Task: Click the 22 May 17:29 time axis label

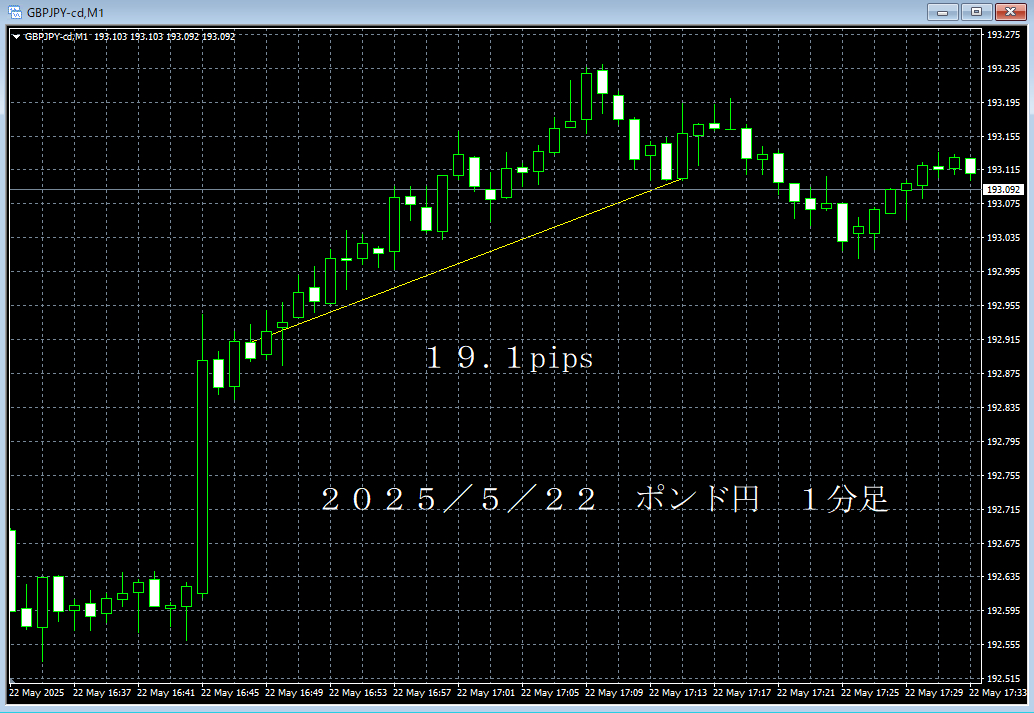Action: tap(937, 692)
